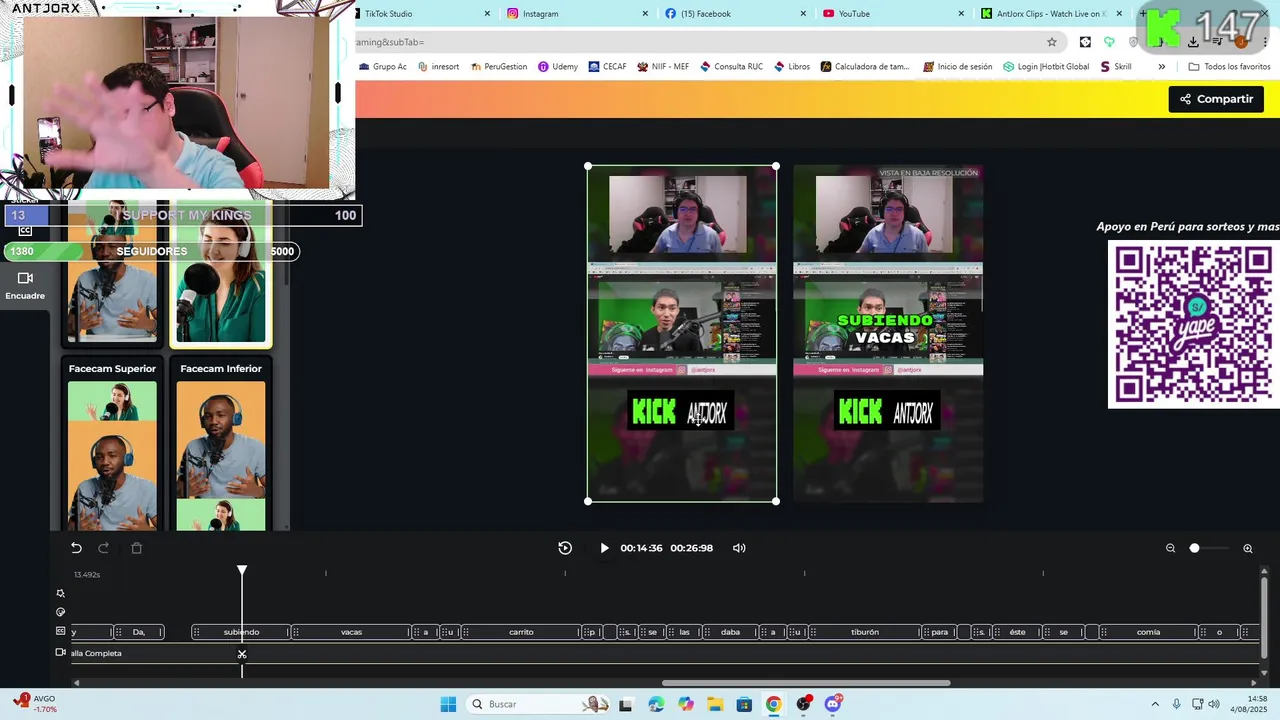The image size is (1280, 720).
Task: Click the scissors split icon at the playhead
Action: click(x=242, y=654)
